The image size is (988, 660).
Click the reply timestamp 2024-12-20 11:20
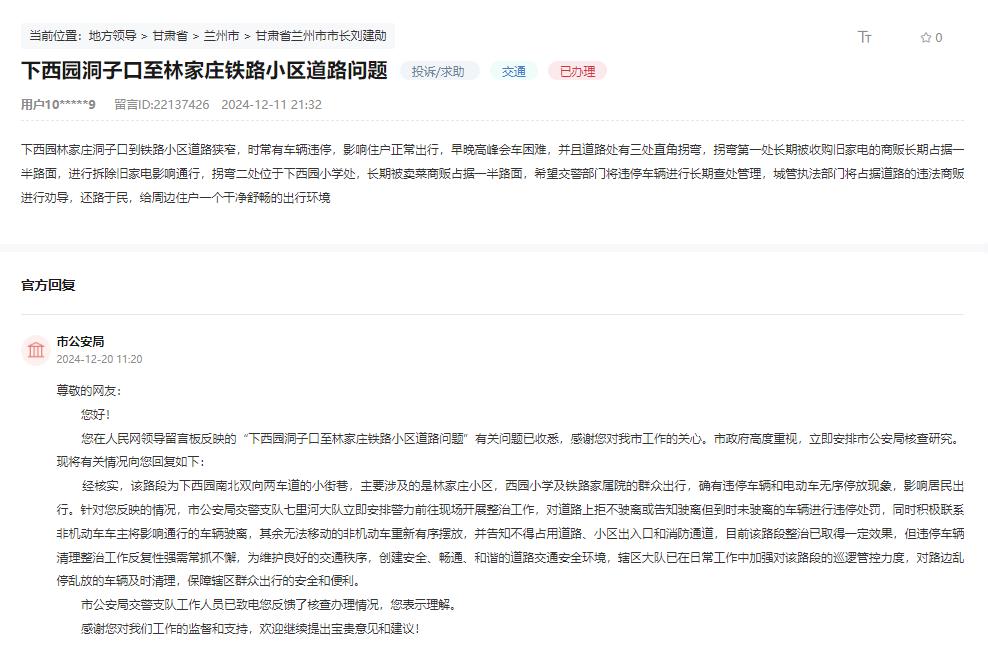click(x=99, y=359)
